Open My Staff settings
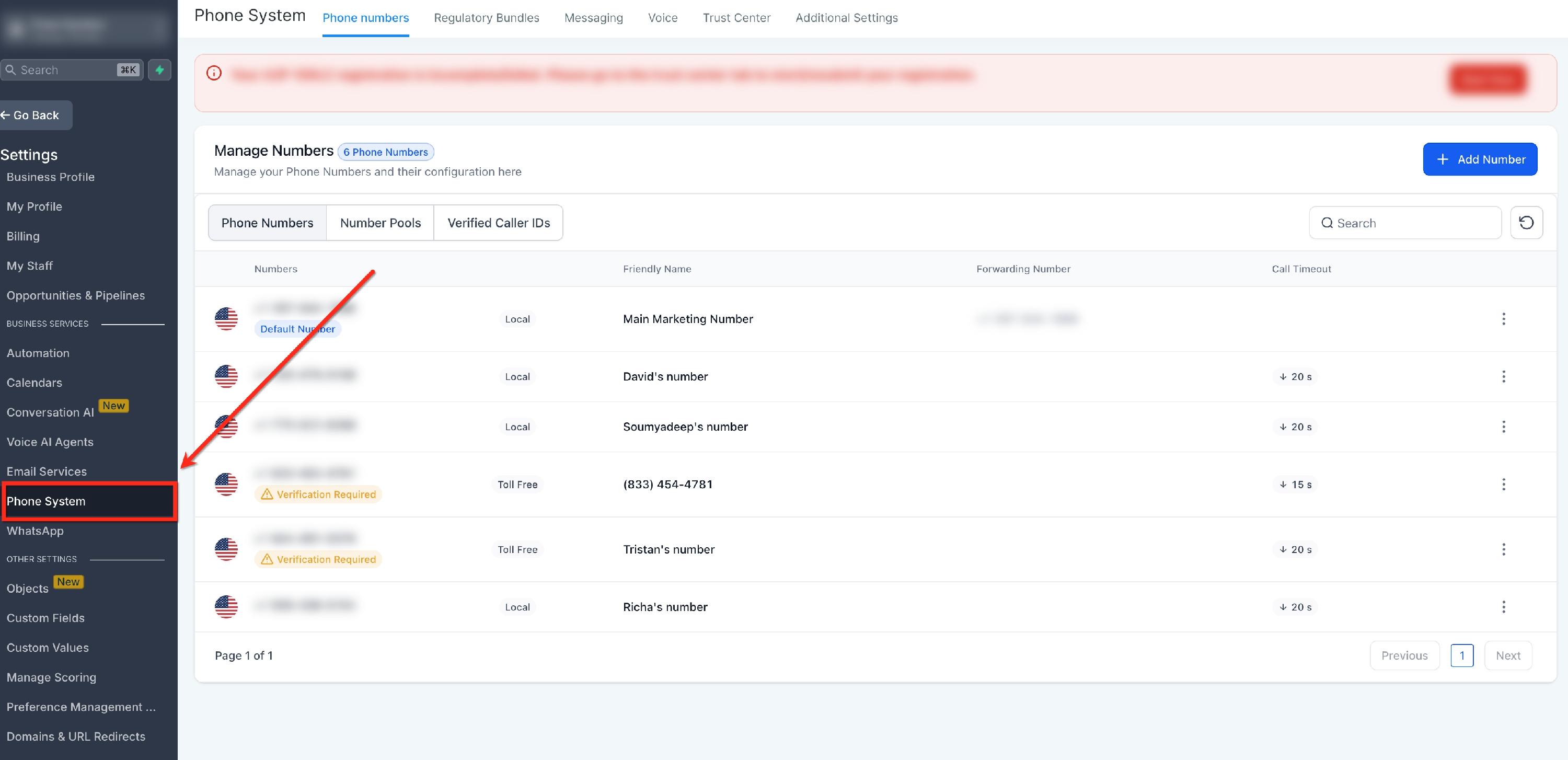Screen dimensions: 1568x760 coord(30,266)
